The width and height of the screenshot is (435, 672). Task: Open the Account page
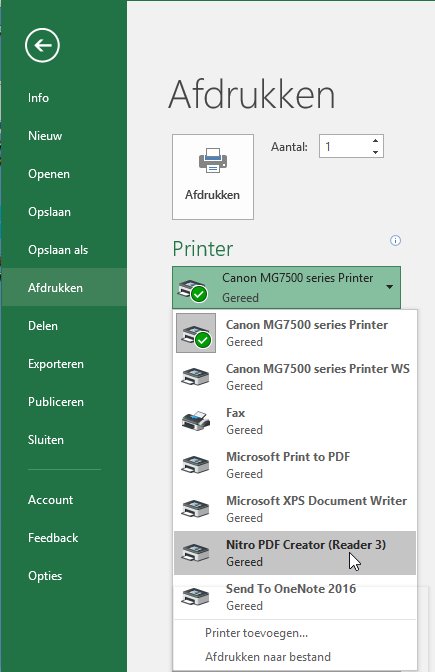coord(64,500)
